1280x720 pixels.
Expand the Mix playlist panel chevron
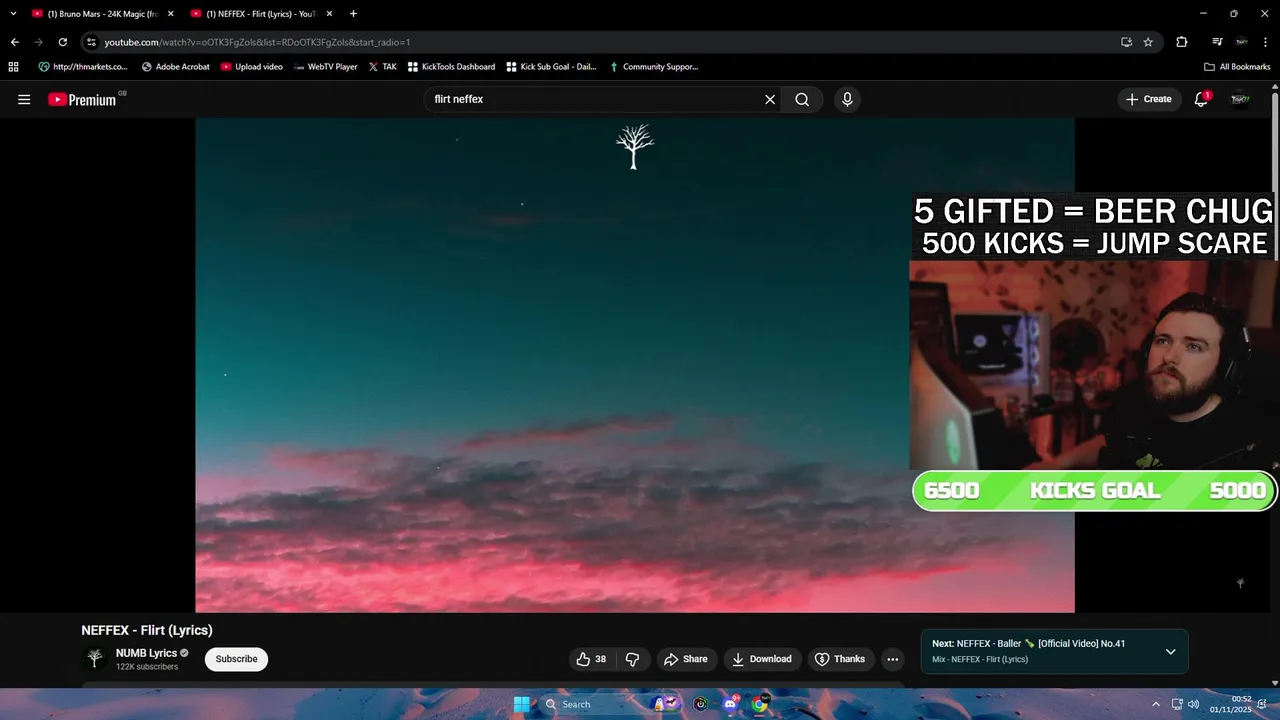click(1170, 652)
